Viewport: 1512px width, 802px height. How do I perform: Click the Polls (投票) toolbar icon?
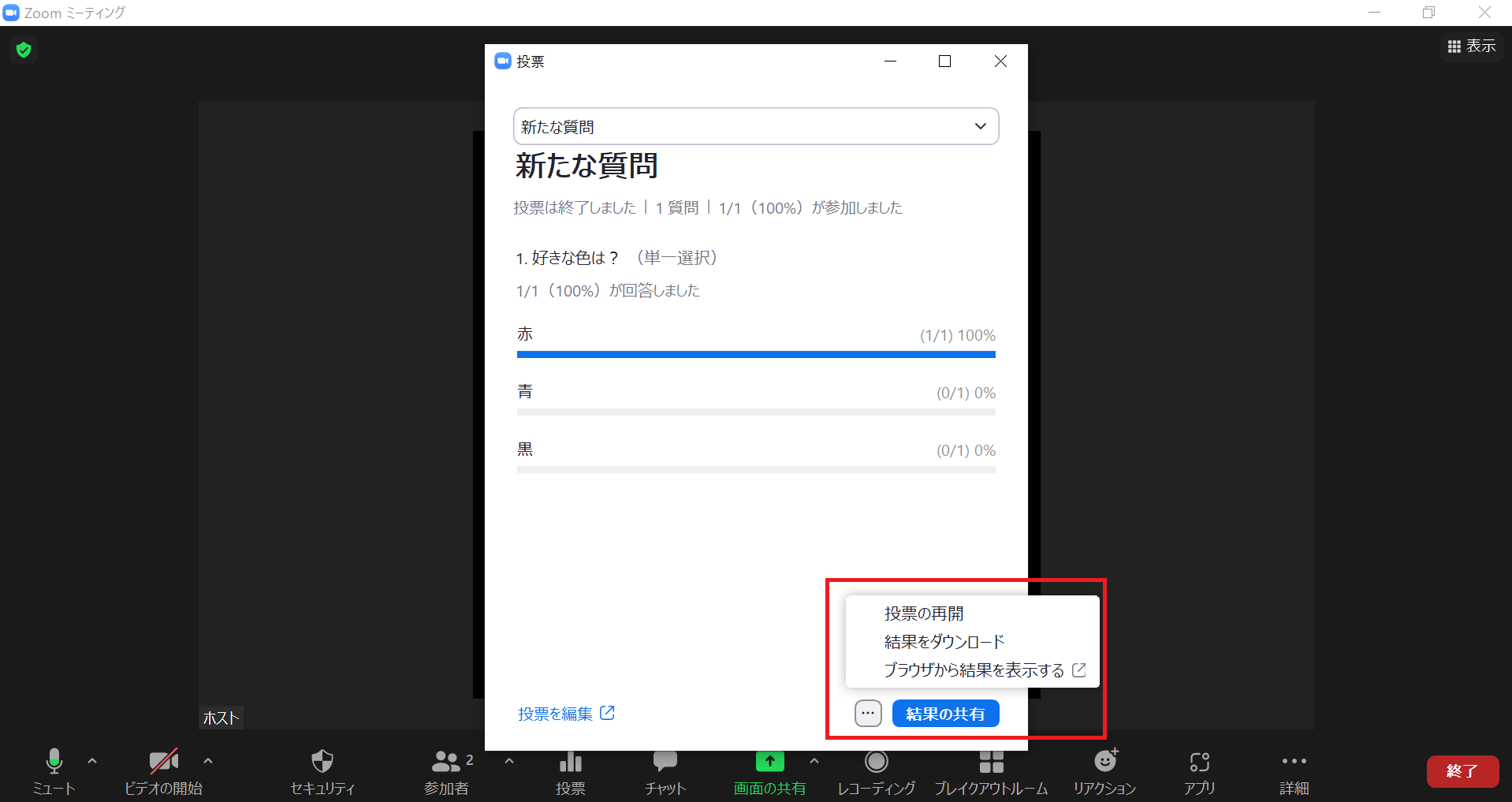[570, 770]
